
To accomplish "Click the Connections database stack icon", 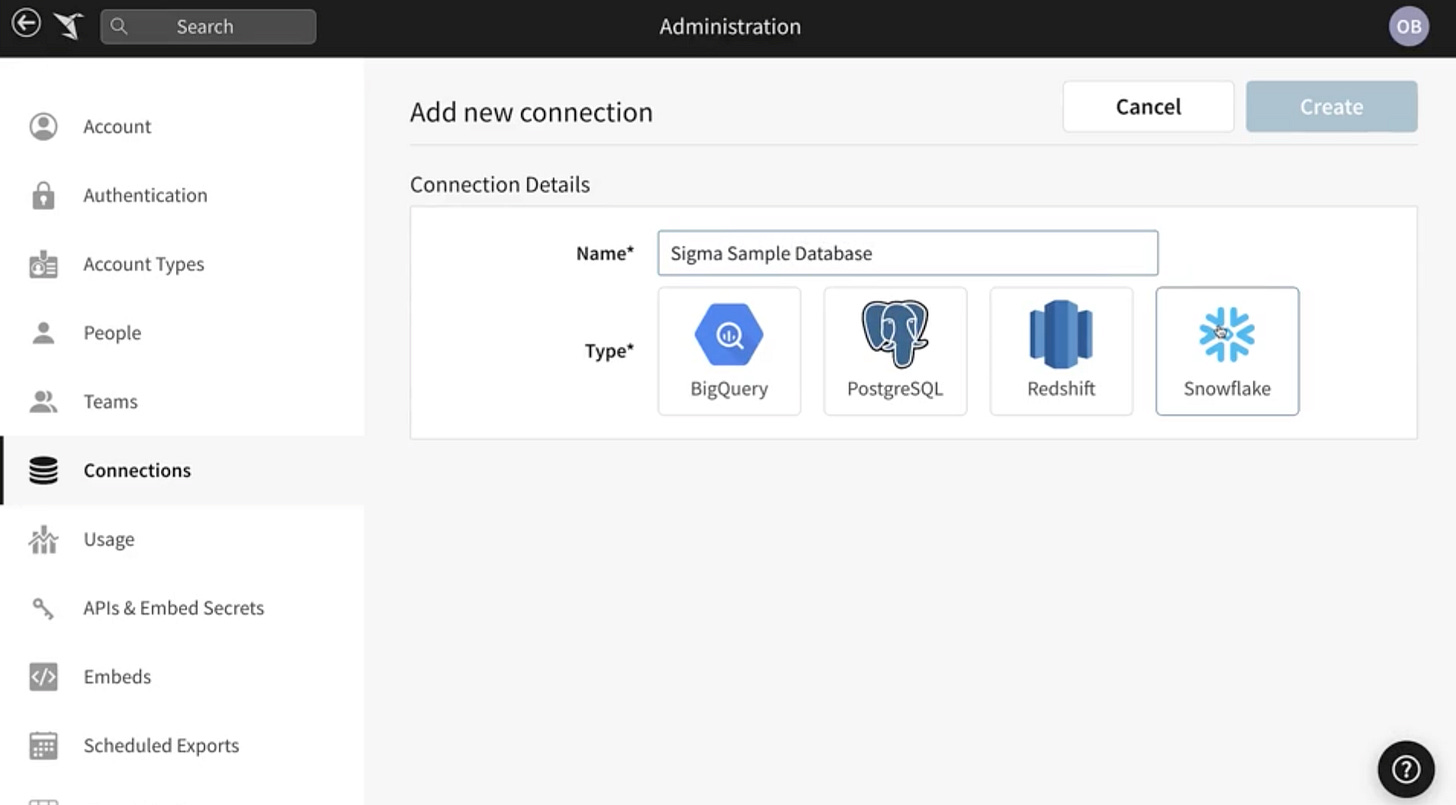I will point(43,470).
